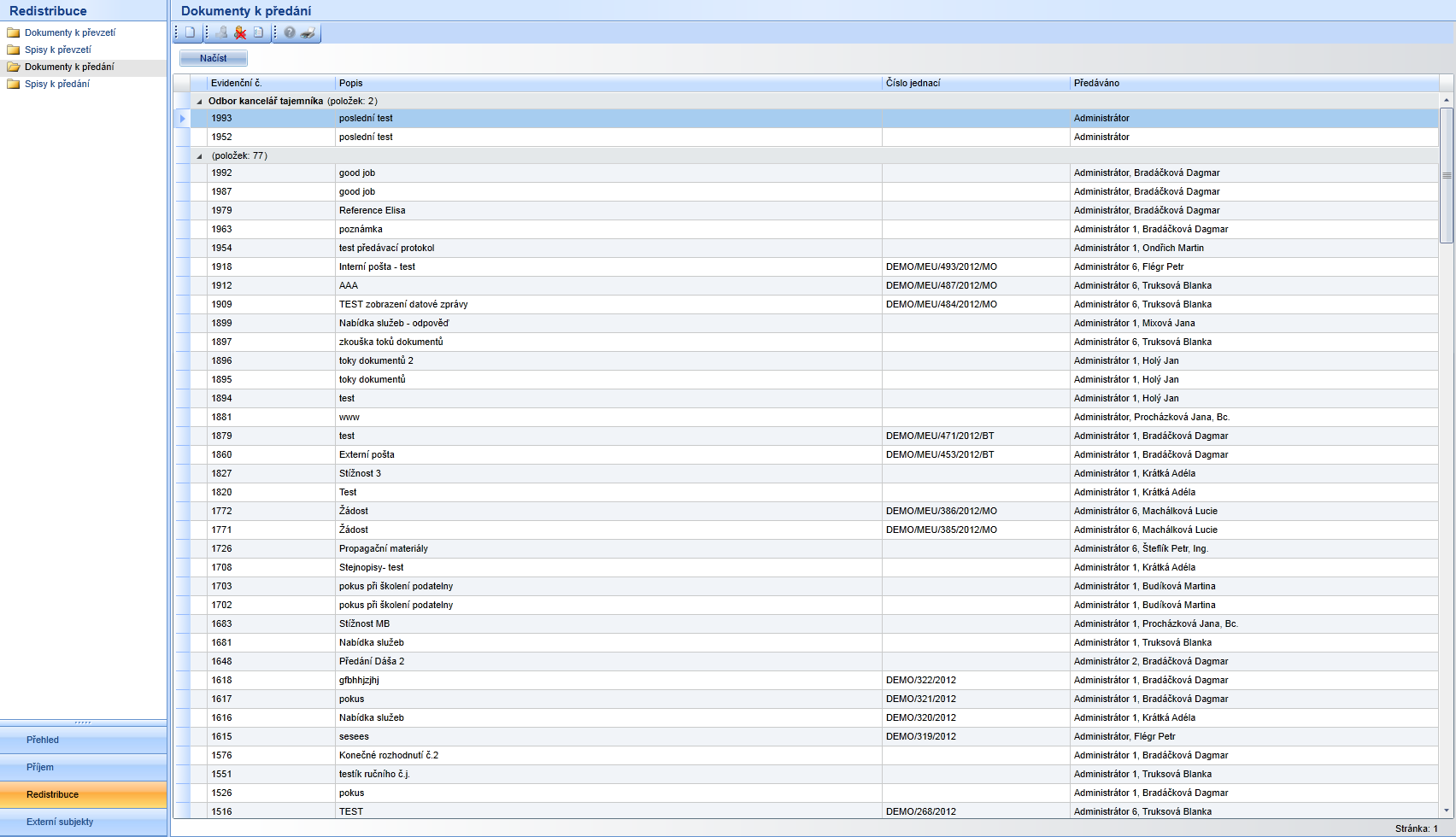Click DEMO/MEU/471/2012/BT cell
1456x837 pixels.
[x=976, y=436]
